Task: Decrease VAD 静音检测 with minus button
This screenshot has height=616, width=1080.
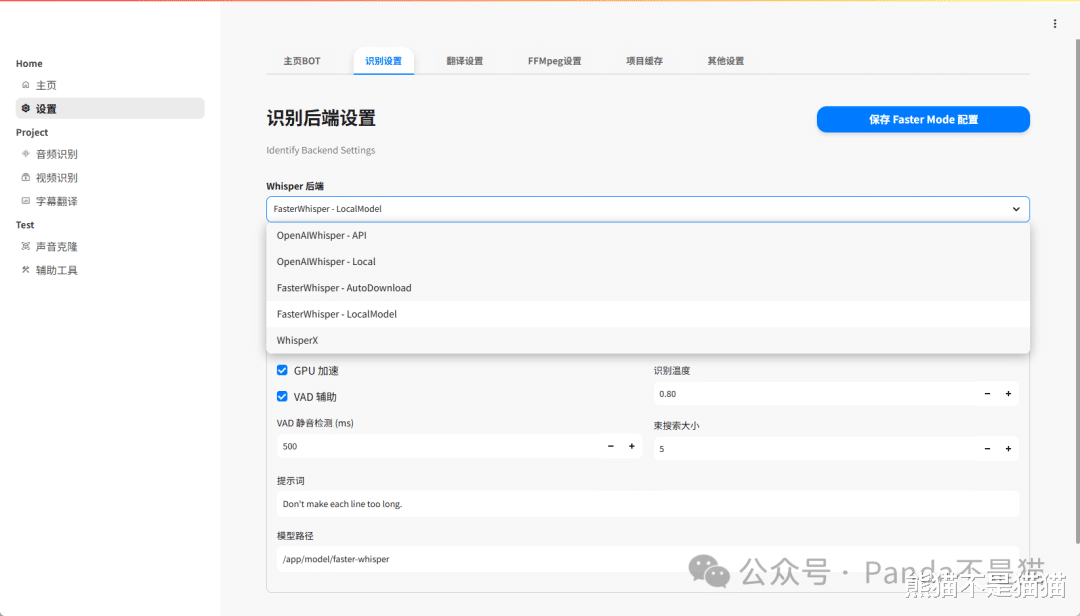Action: tap(611, 447)
